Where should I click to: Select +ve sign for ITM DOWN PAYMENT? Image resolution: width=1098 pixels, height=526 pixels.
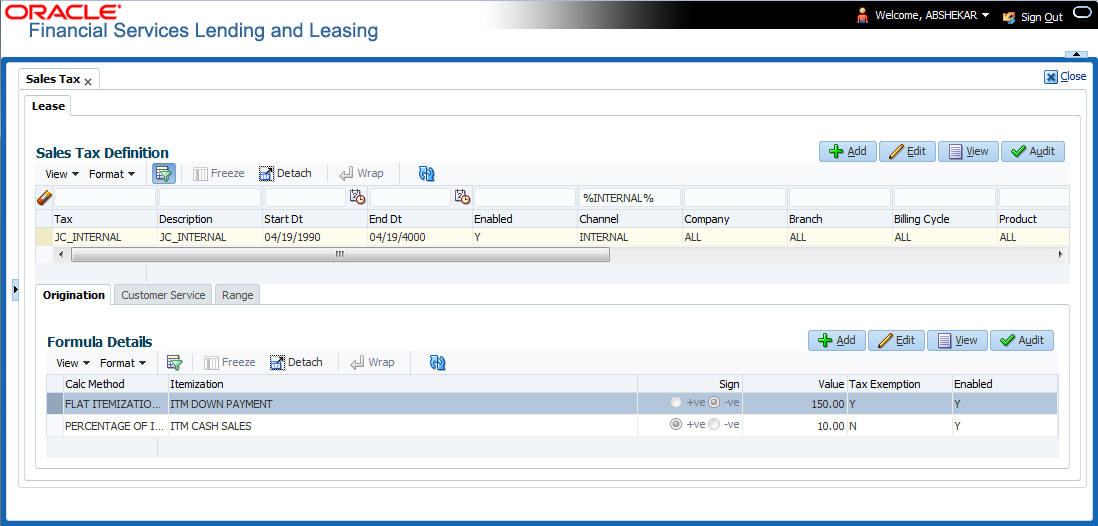[675, 403]
